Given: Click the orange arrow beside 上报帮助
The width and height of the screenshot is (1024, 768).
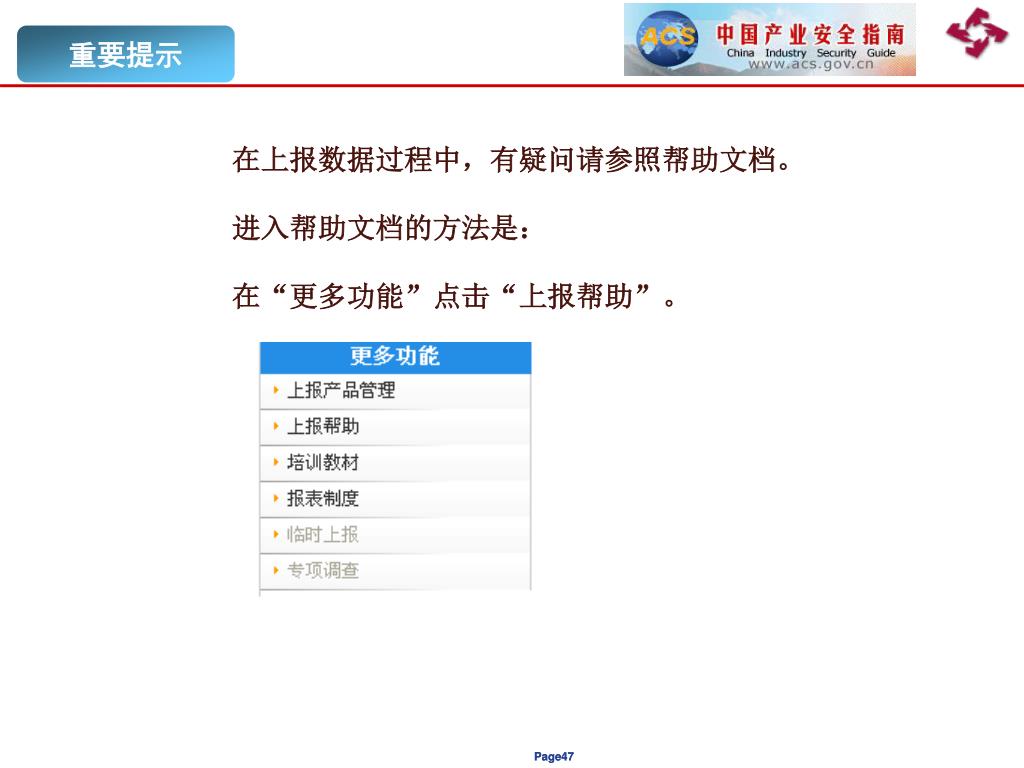Looking at the screenshot, I should coord(276,426).
